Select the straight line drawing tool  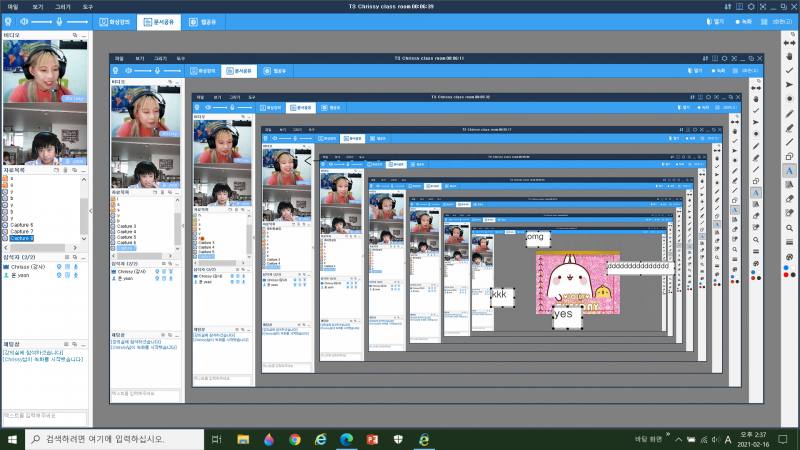click(788, 143)
